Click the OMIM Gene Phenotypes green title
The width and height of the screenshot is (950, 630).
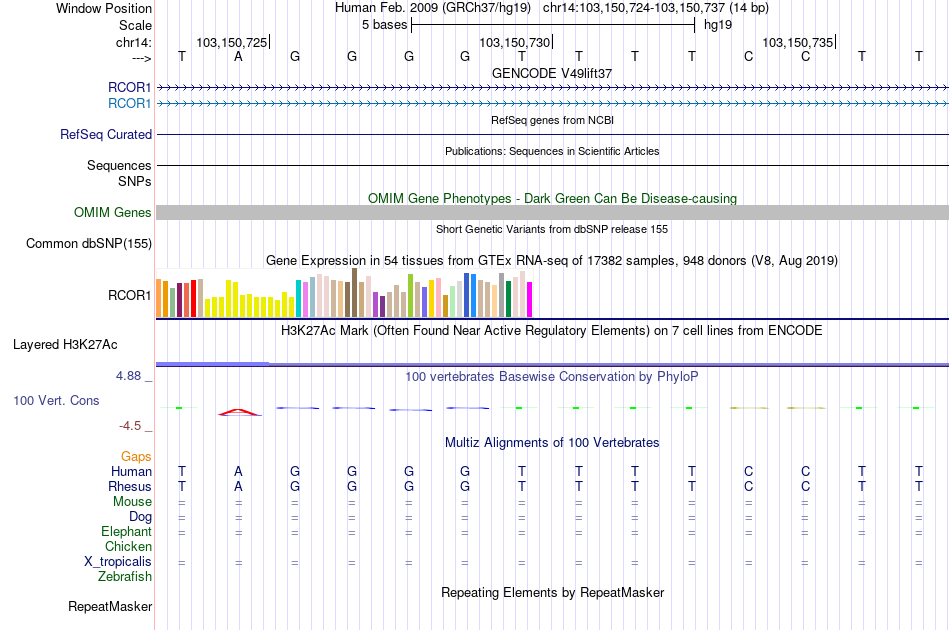552,199
